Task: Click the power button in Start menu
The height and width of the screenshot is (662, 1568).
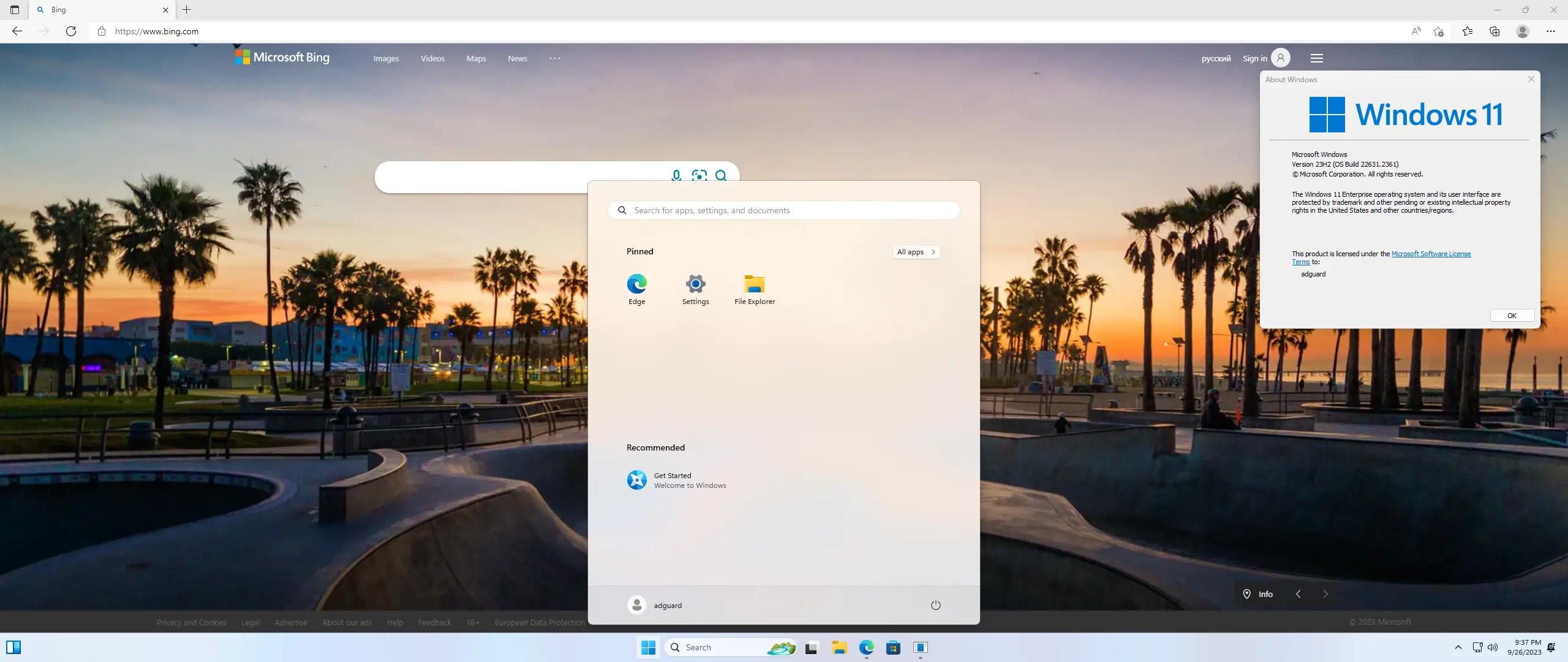Action: pos(935,605)
